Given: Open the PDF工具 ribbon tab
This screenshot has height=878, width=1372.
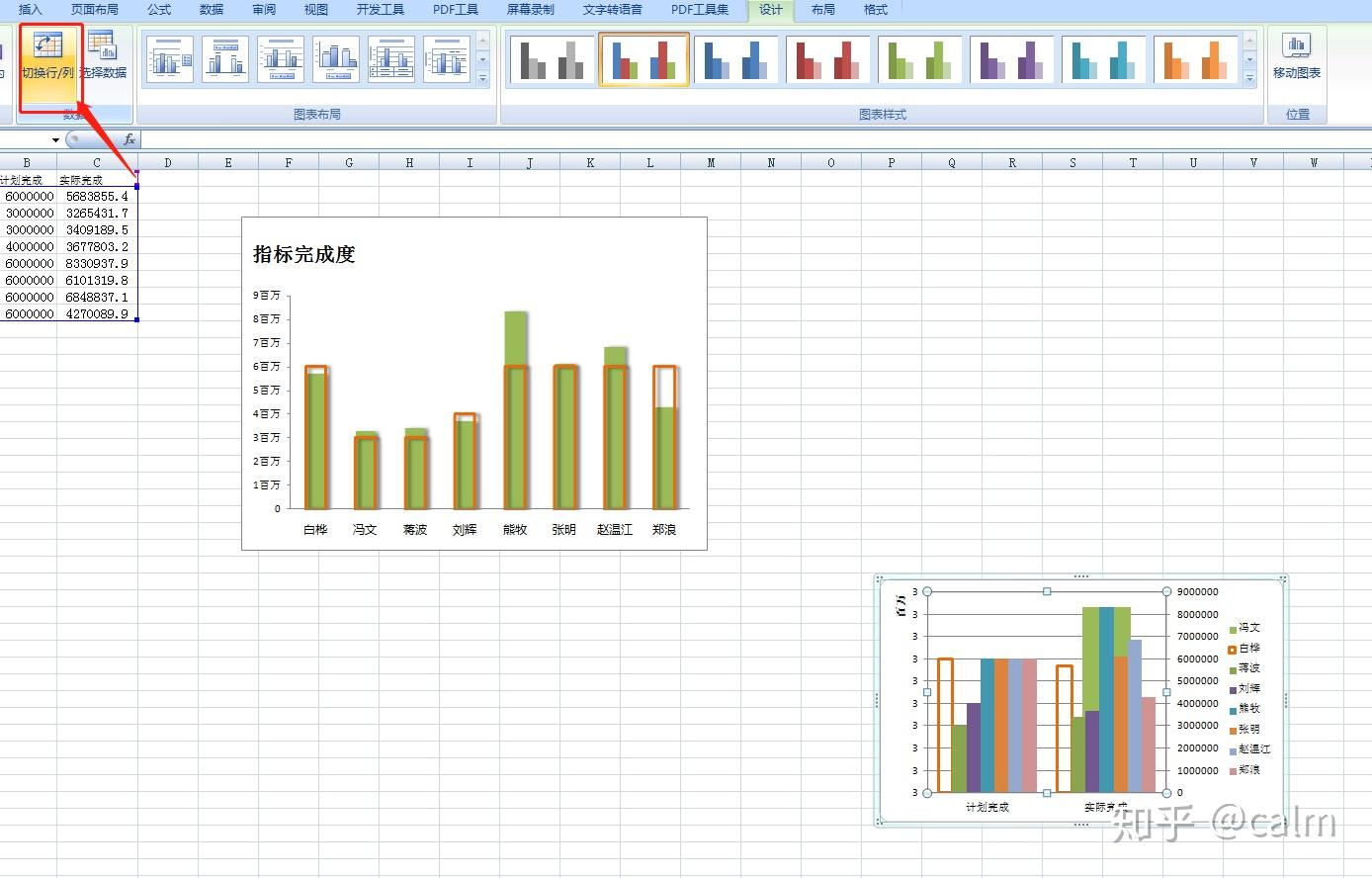Looking at the screenshot, I should click(x=456, y=10).
